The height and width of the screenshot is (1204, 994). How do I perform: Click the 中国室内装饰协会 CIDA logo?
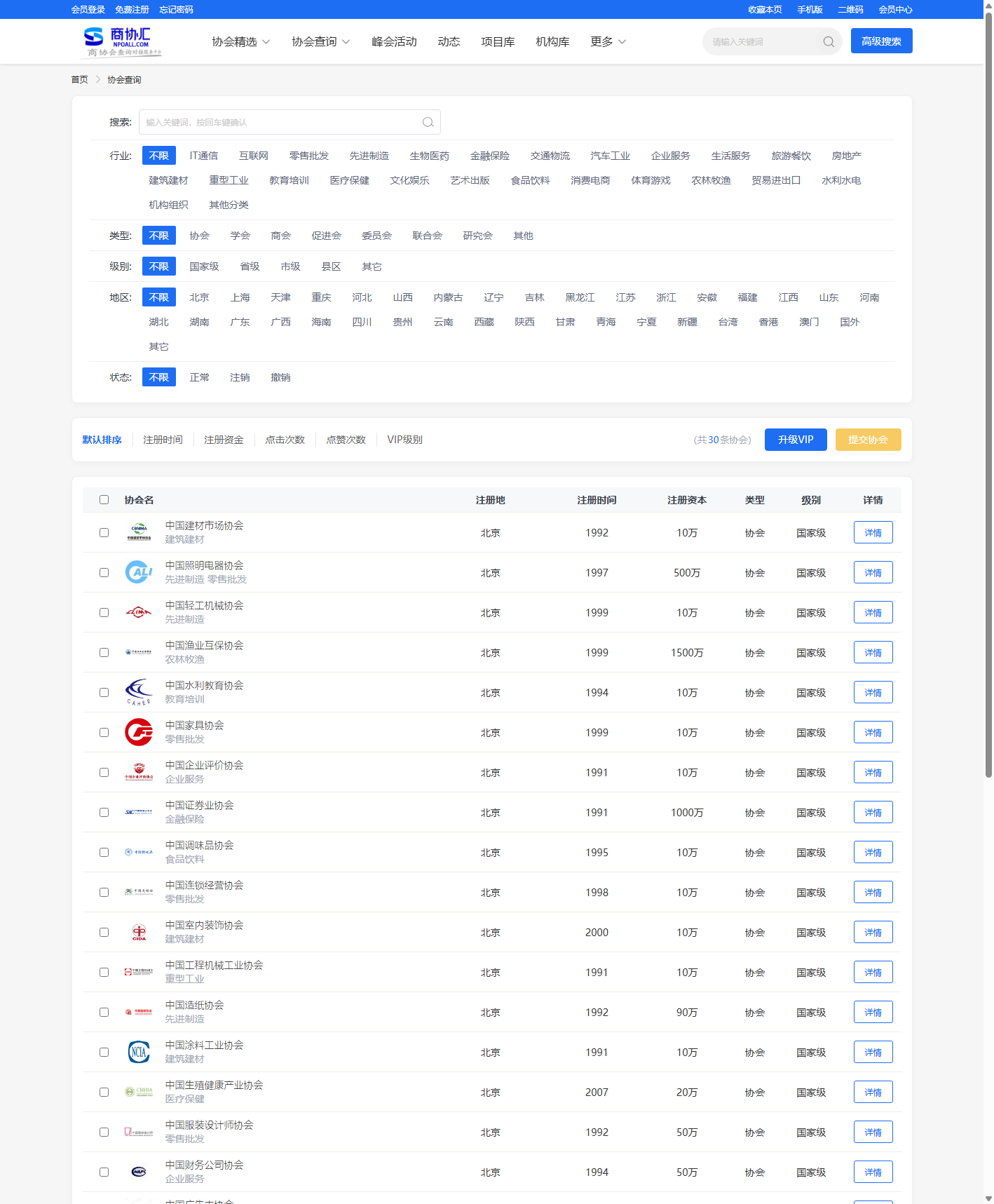coord(139,932)
